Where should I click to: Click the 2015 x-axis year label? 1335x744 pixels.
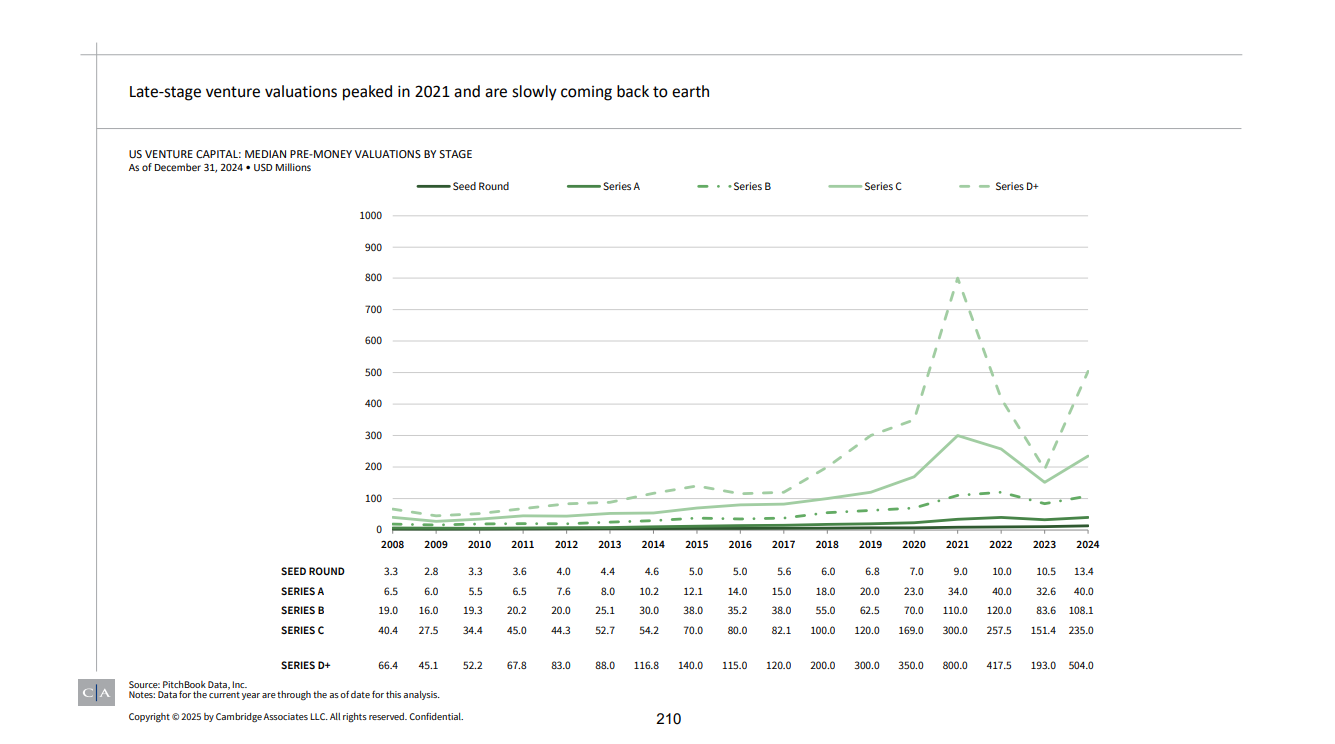point(697,545)
